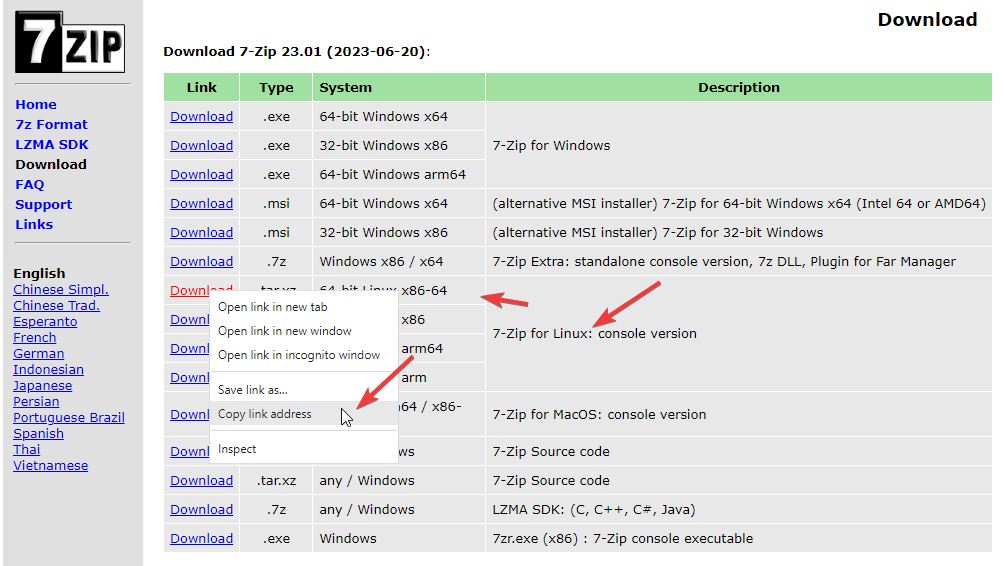Download the 64-bit Windows x64 .exe
Viewport: 1004px width, 566px height.
201,117
